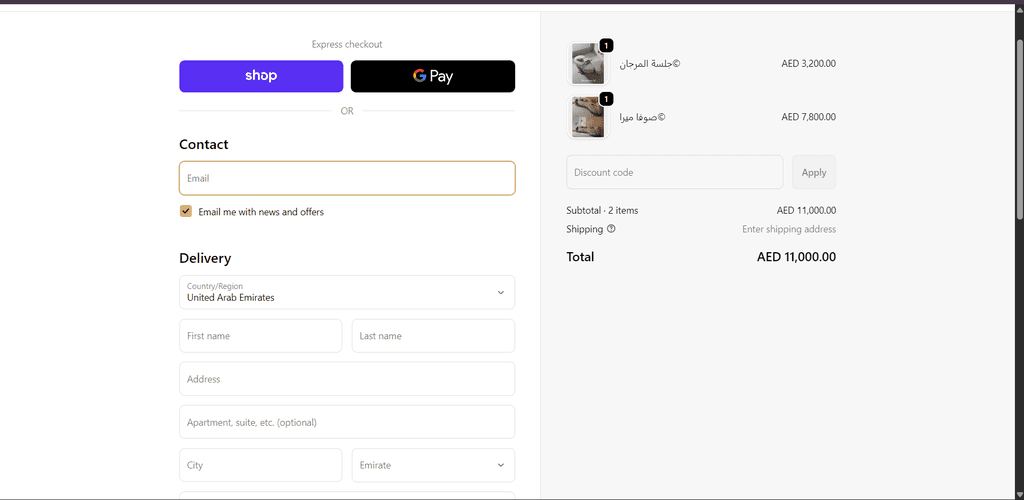
Task: Click into the First name field
Action: click(x=261, y=336)
